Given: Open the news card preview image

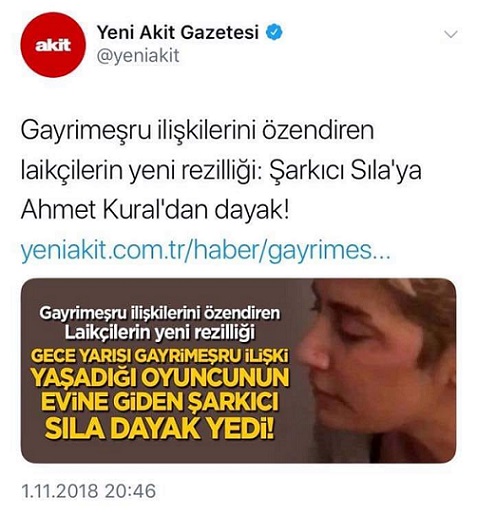Looking at the screenshot, I should coord(238,370).
